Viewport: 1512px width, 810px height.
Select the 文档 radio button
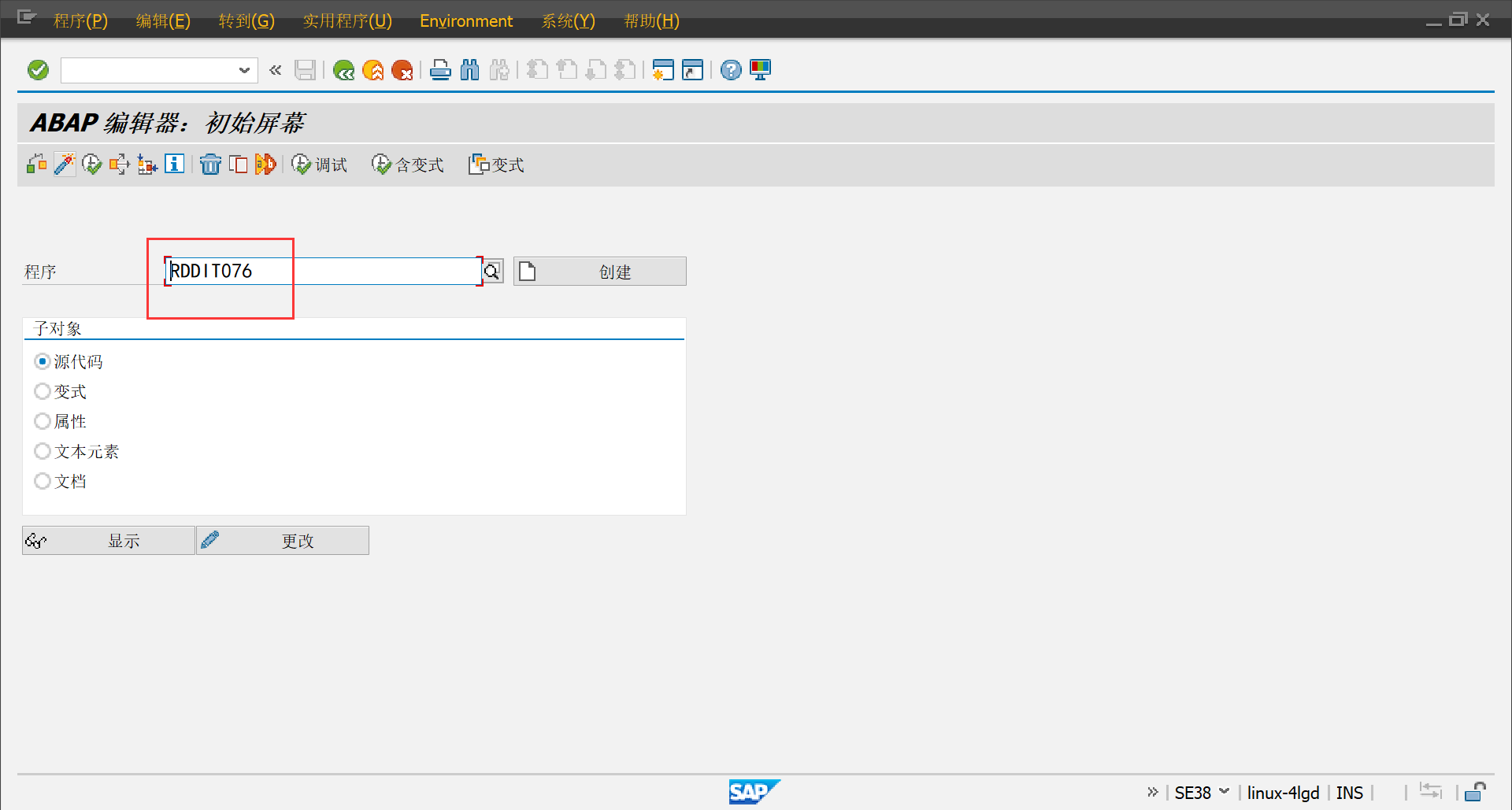(43, 481)
